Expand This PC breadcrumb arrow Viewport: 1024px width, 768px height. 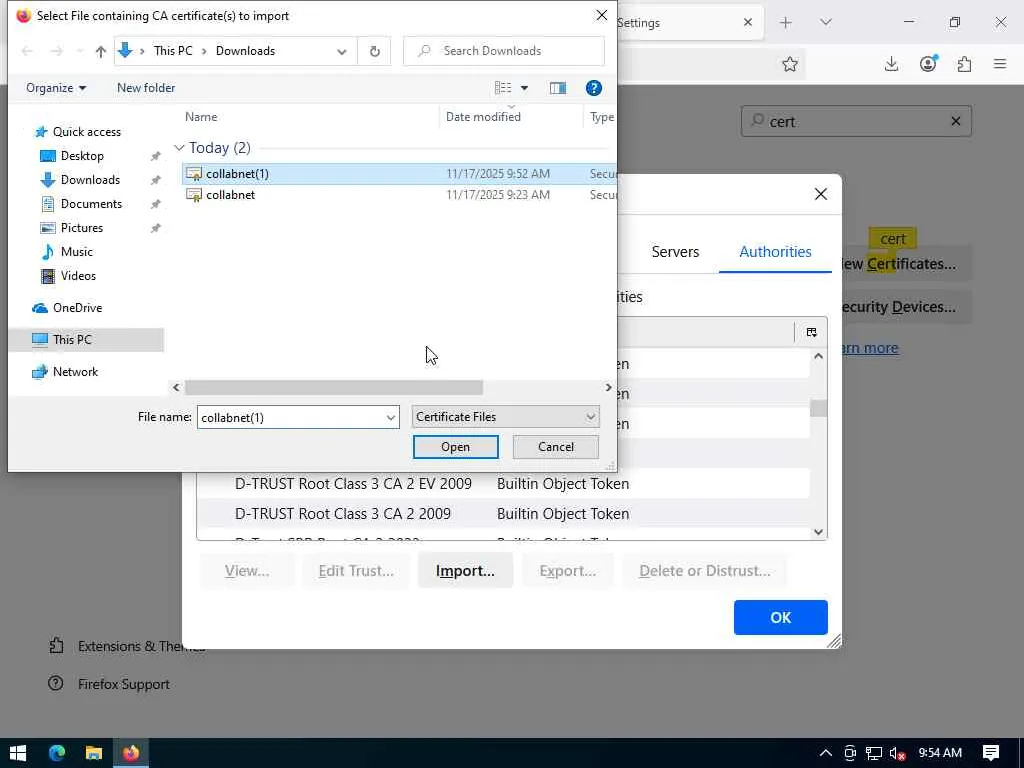coord(204,51)
